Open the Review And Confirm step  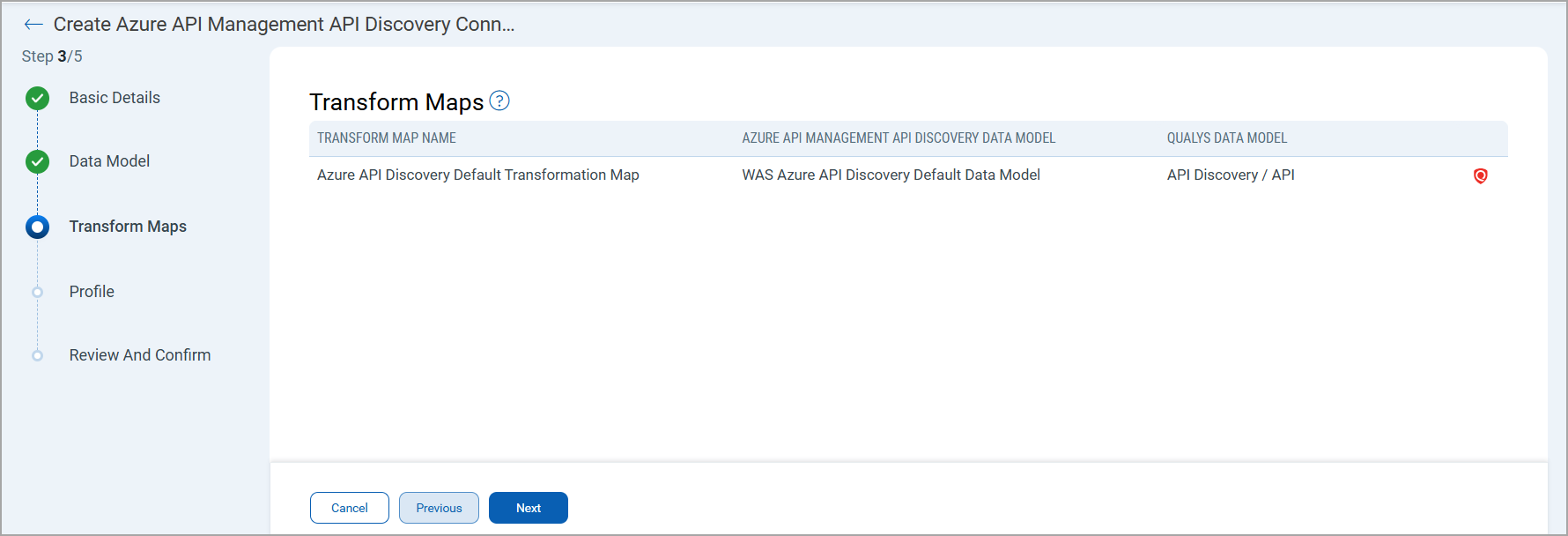click(x=140, y=355)
